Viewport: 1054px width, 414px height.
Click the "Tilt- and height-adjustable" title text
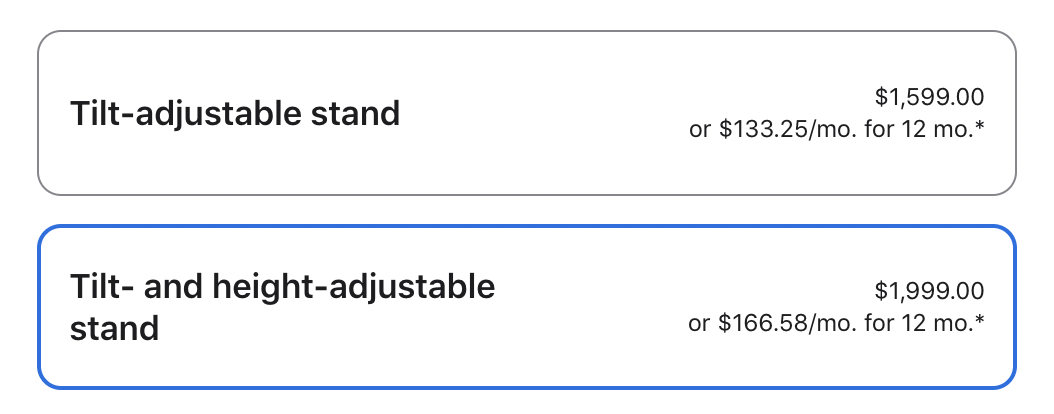(x=283, y=288)
